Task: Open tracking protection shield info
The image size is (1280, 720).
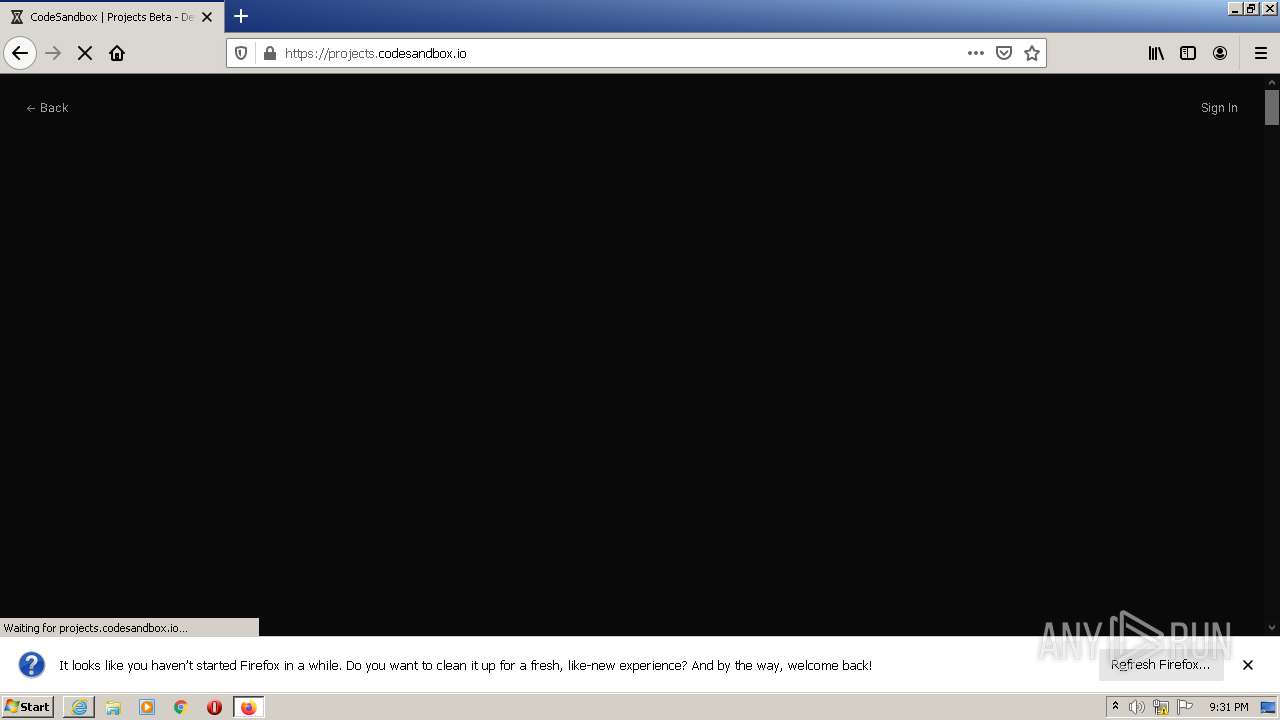Action: point(241,53)
